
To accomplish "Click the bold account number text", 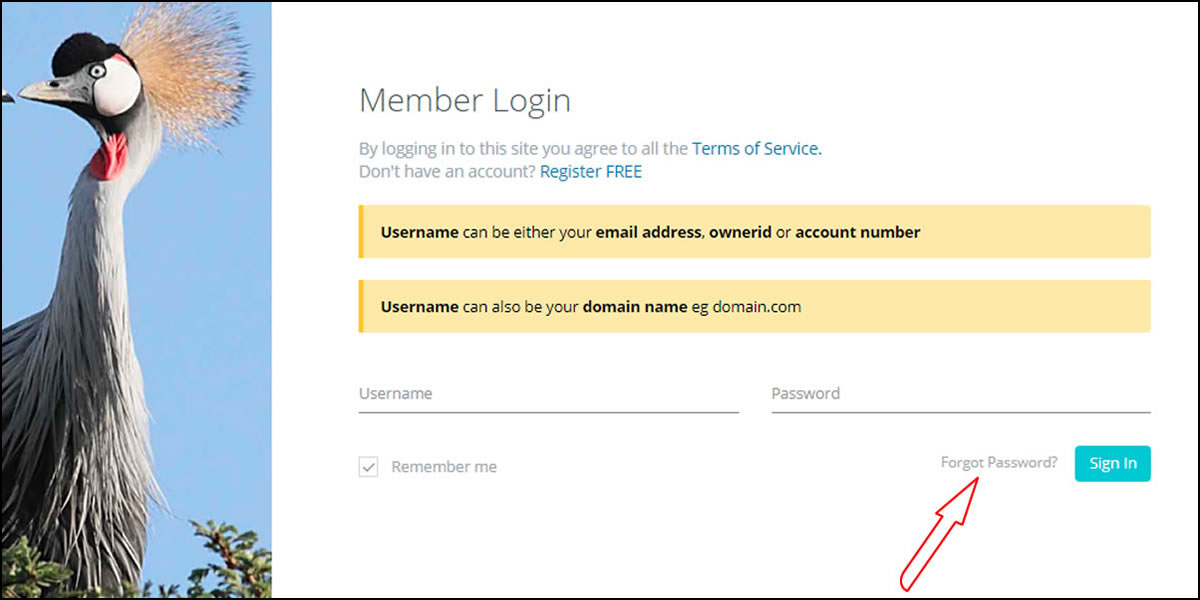I will [x=857, y=232].
